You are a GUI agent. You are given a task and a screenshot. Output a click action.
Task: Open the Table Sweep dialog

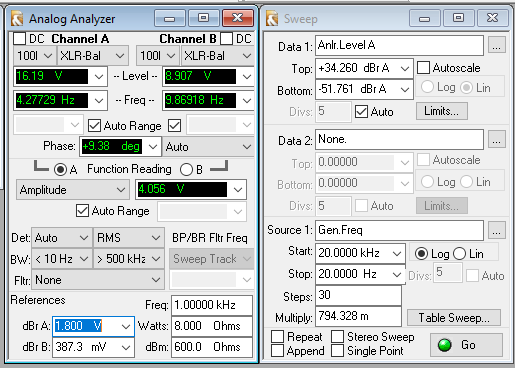coord(454,318)
